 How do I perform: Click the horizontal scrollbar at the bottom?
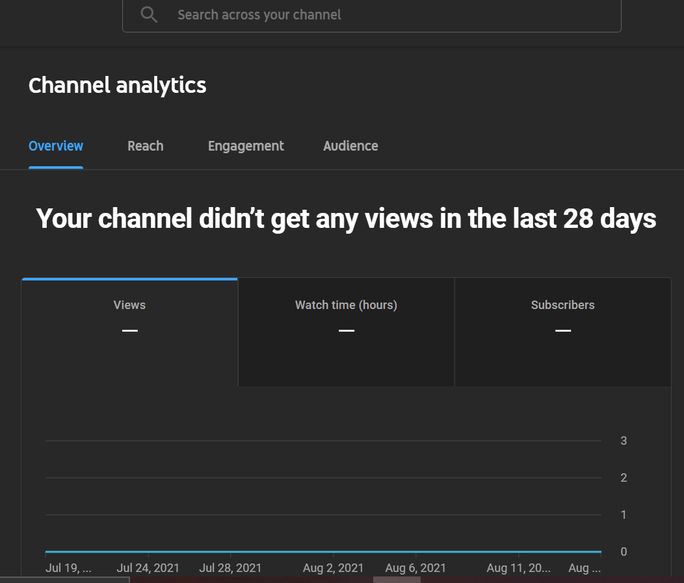396,579
